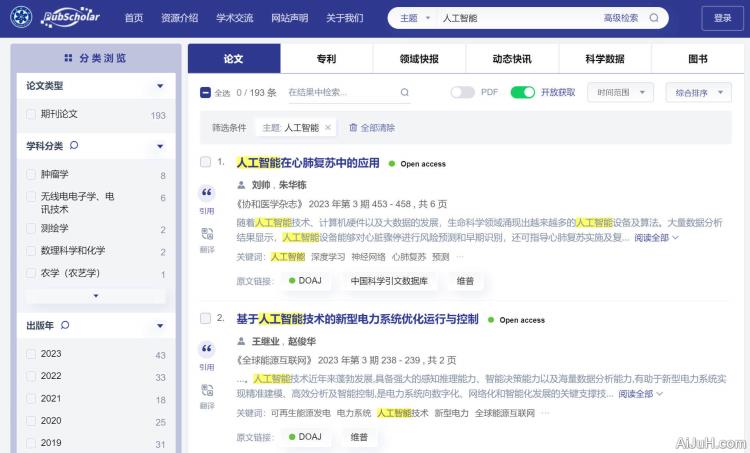Click the 登录 login button
The image size is (750, 453).
[x=722, y=18]
